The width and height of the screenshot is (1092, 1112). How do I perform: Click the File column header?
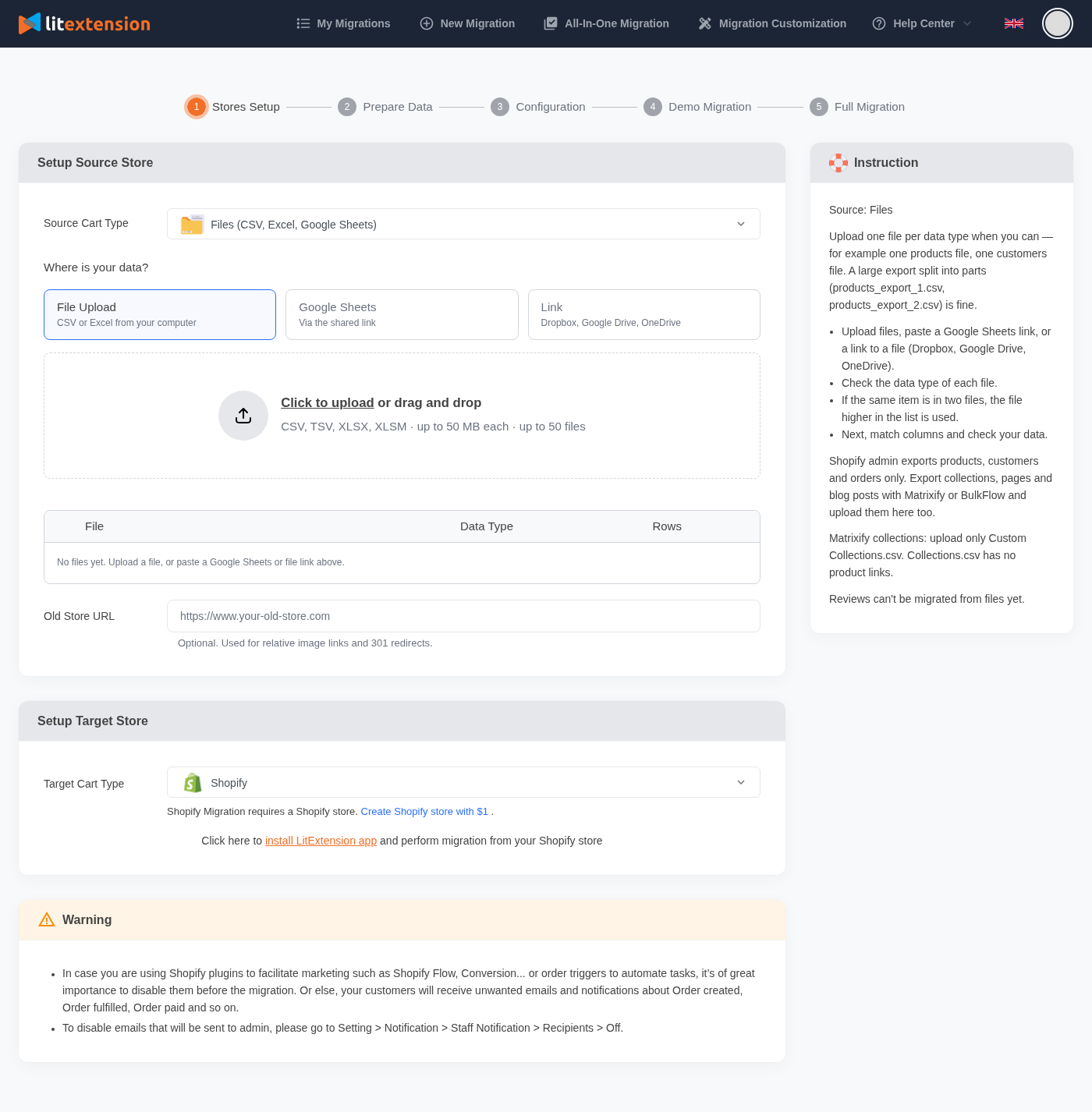click(94, 526)
